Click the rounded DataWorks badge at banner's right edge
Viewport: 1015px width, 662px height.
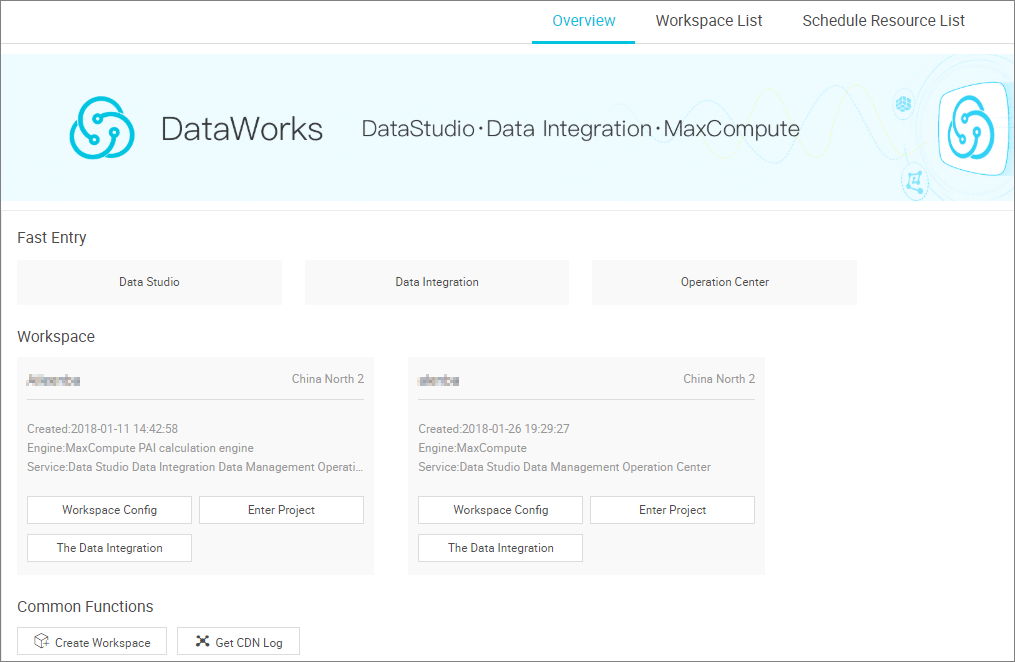[x=971, y=127]
